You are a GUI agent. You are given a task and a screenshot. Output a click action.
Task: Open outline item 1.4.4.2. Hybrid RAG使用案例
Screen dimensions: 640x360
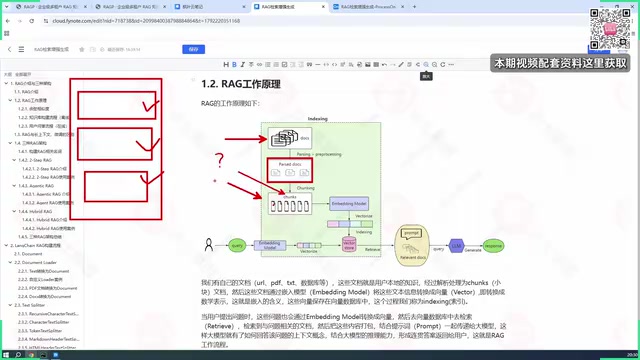[x=49, y=229]
